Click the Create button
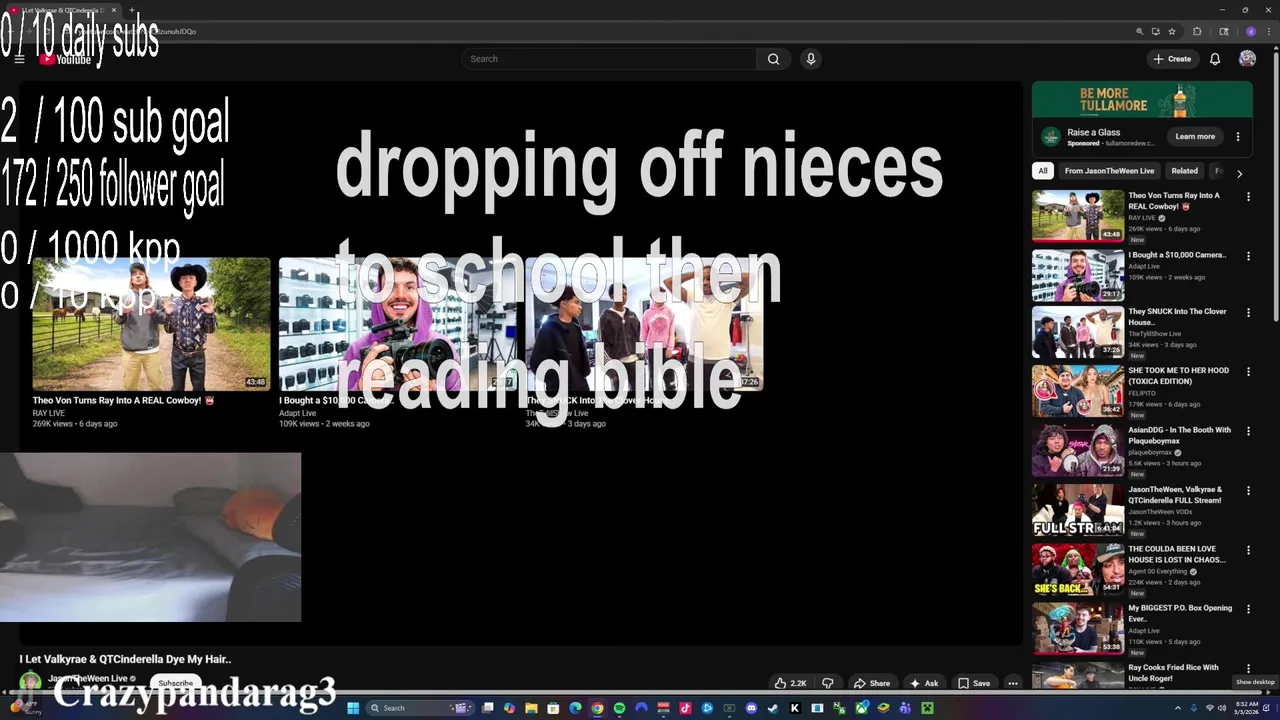The image size is (1280, 720). (x=1172, y=59)
